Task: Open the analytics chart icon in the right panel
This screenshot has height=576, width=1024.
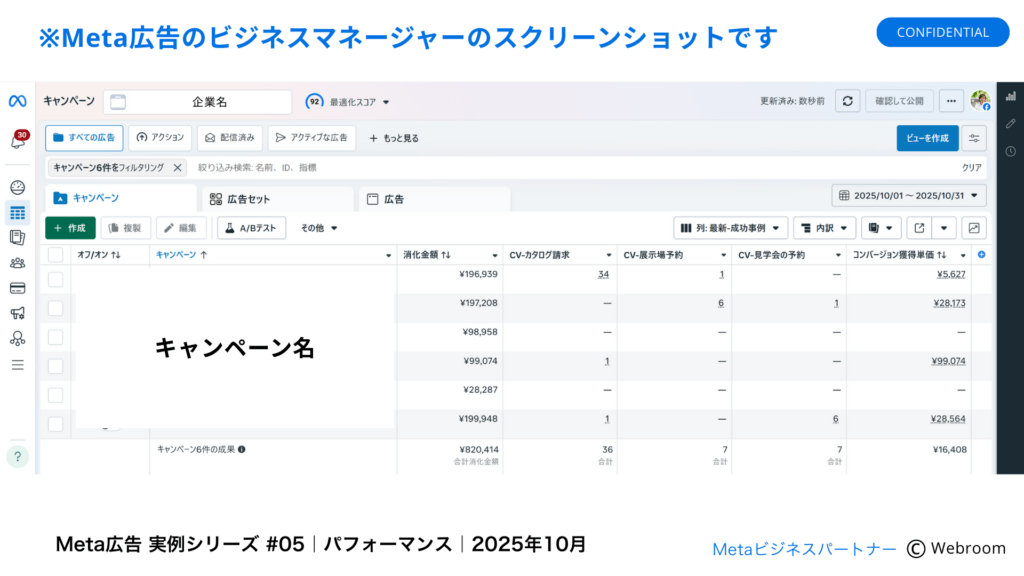Action: (x=1013, y=95)
